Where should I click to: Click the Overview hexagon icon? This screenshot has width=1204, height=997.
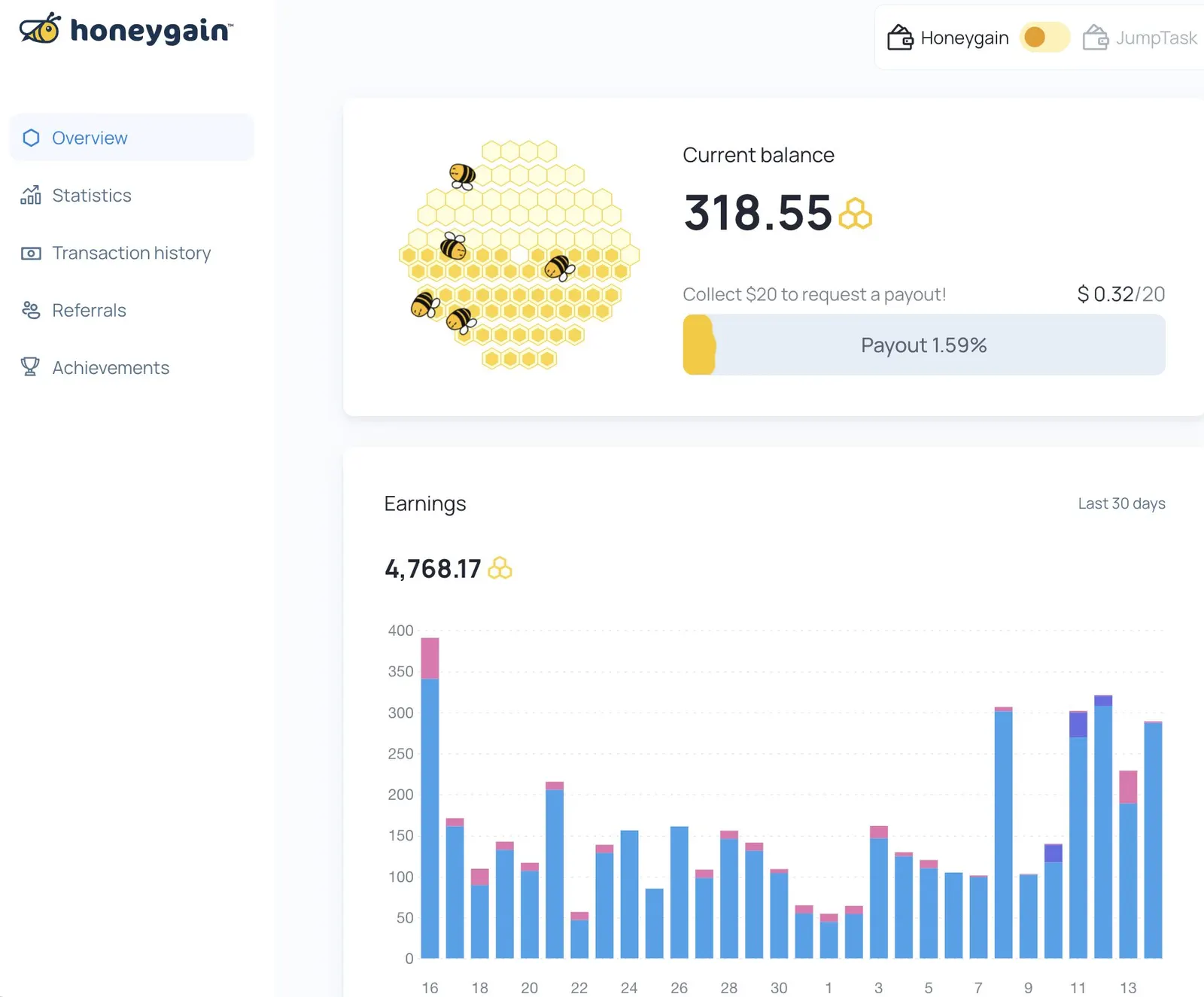[31, 138]
